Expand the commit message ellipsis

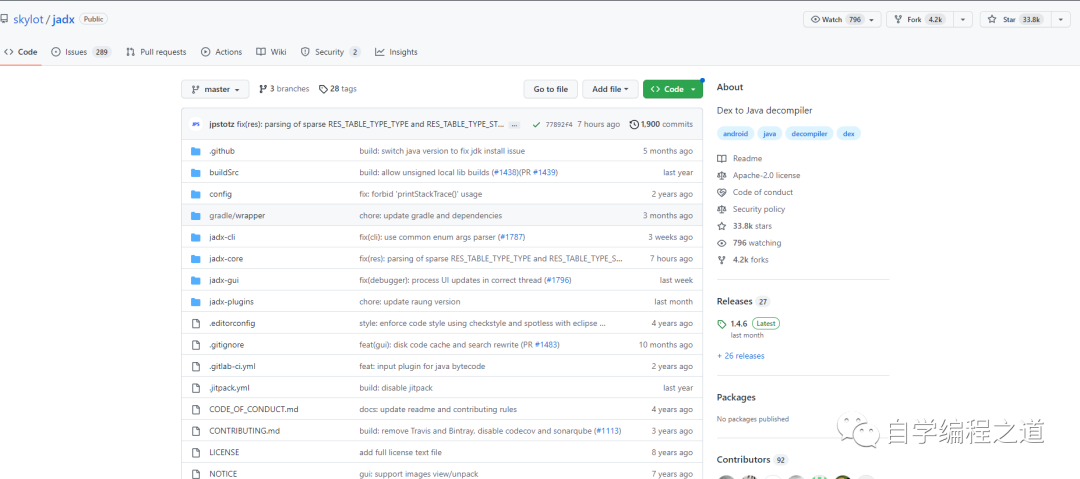[x=515, y=125]
